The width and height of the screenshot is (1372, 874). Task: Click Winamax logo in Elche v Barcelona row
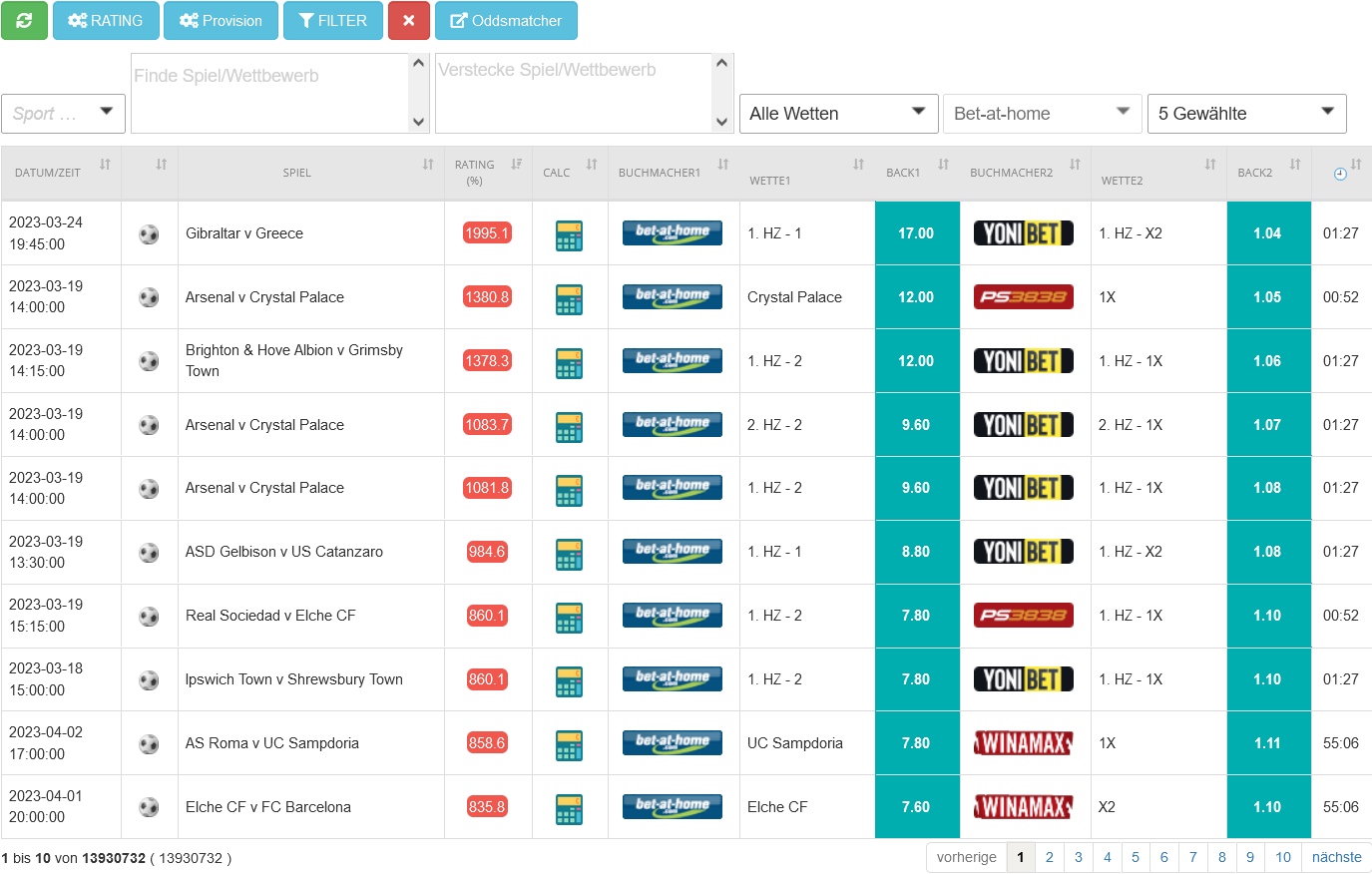[x=1024, y=806]
